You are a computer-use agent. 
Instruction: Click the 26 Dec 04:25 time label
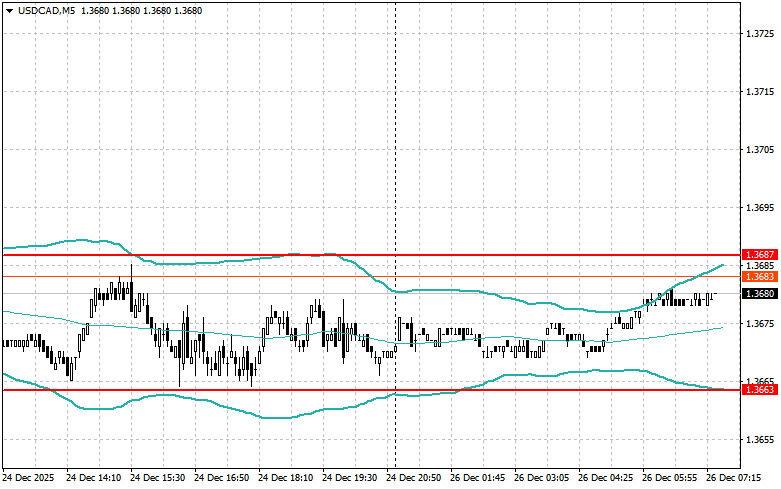[605, 478]
